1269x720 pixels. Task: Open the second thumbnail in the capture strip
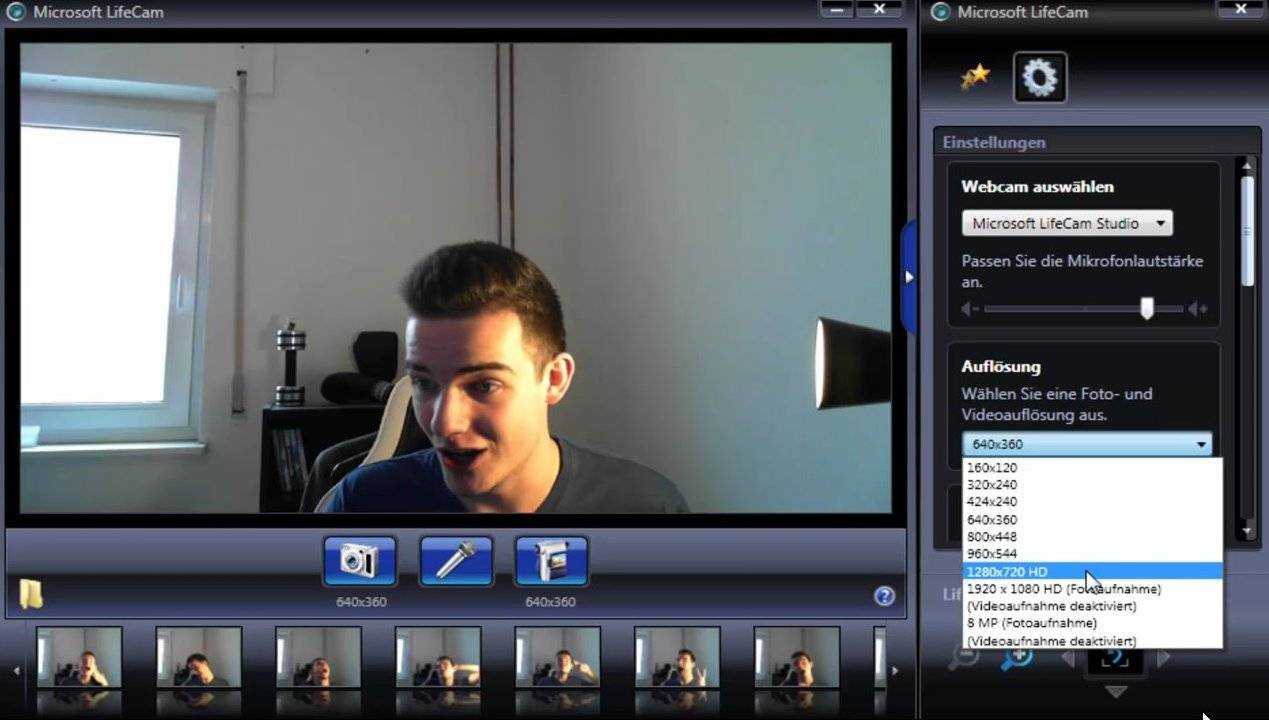tap(199, 657)
